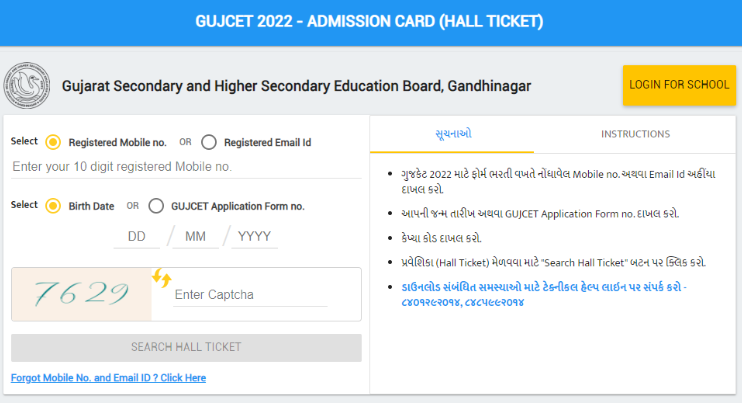Click the Gujarat Education Board swan logo
The image size is (742, 405).
(27, 86)
